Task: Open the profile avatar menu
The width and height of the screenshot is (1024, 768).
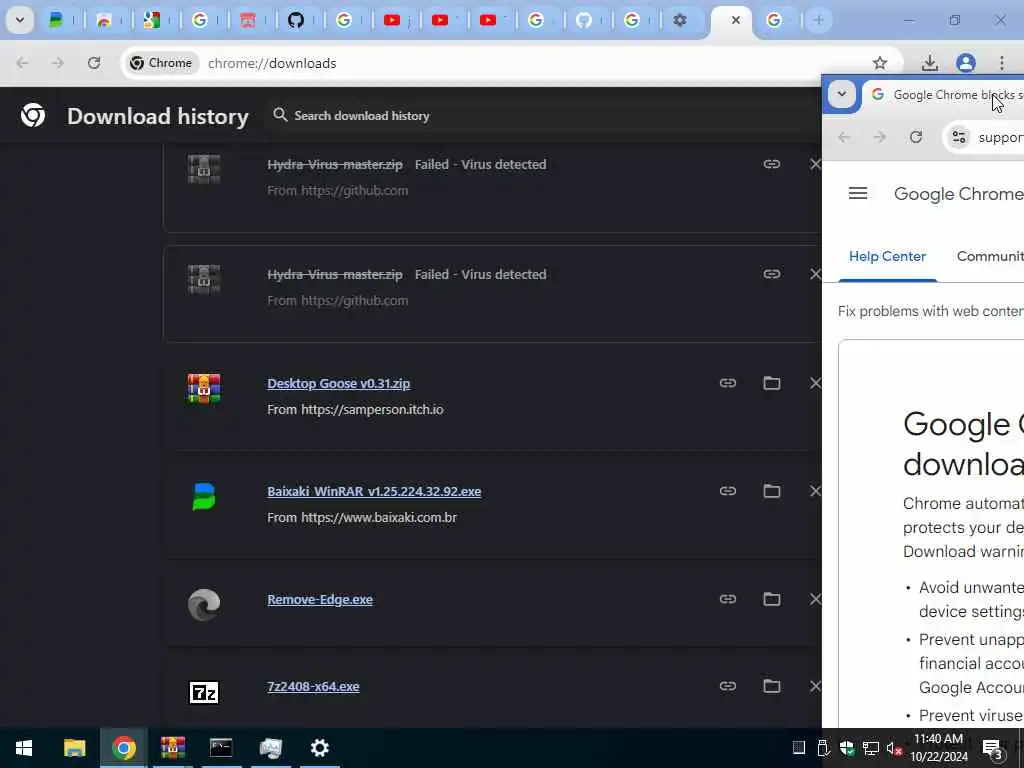Action: click(966, 63)
